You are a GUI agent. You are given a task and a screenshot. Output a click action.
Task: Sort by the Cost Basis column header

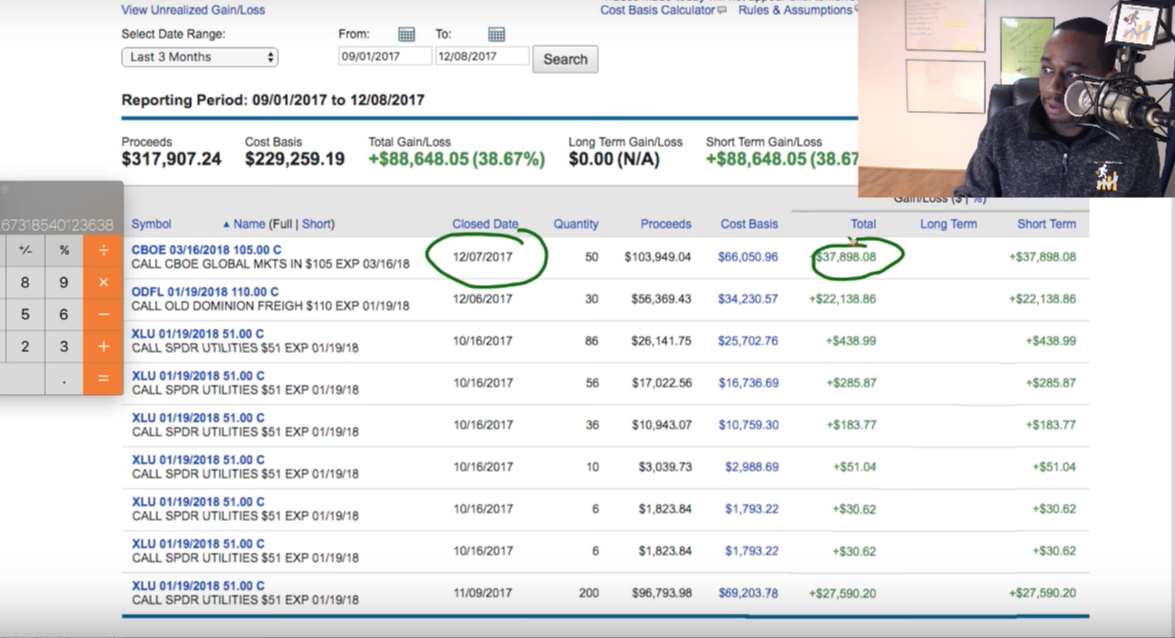point(749,224)
